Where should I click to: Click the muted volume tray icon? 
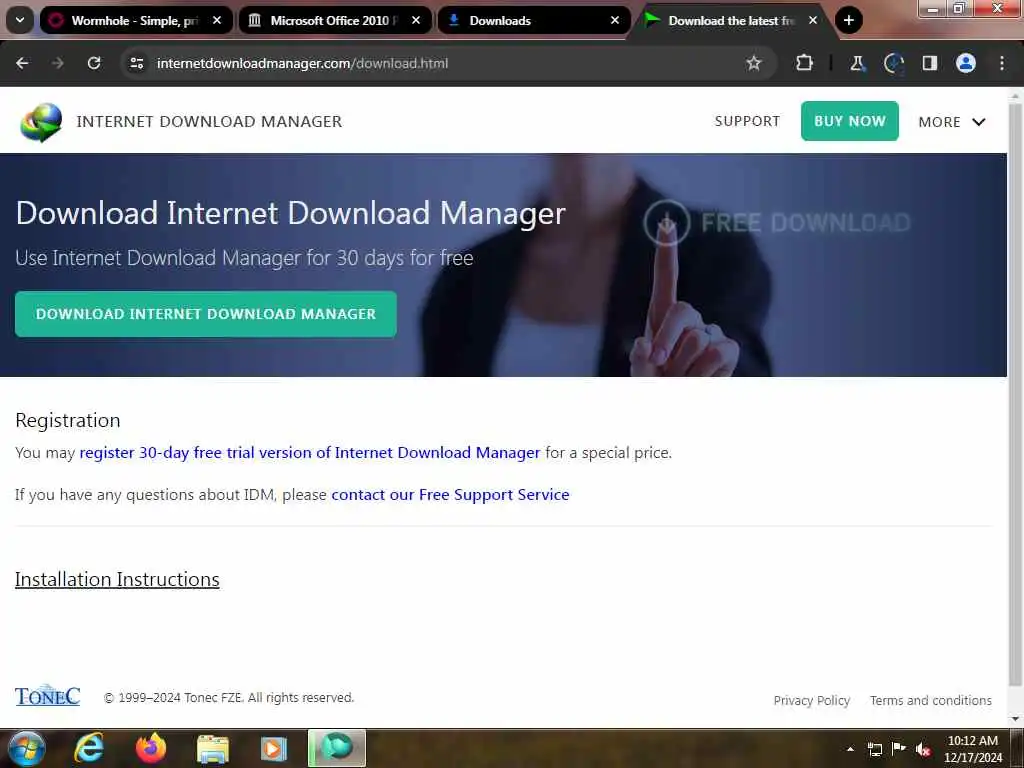click(x=923, y=749)
